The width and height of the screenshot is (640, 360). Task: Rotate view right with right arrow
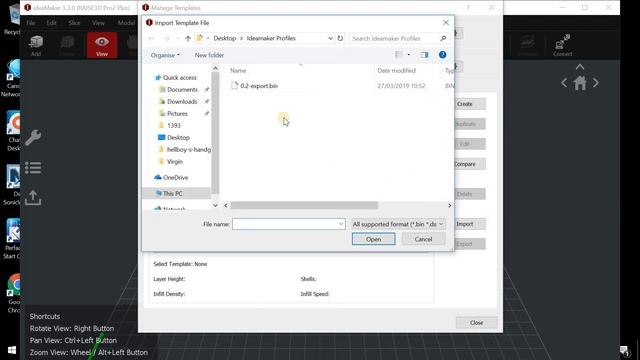596,83
